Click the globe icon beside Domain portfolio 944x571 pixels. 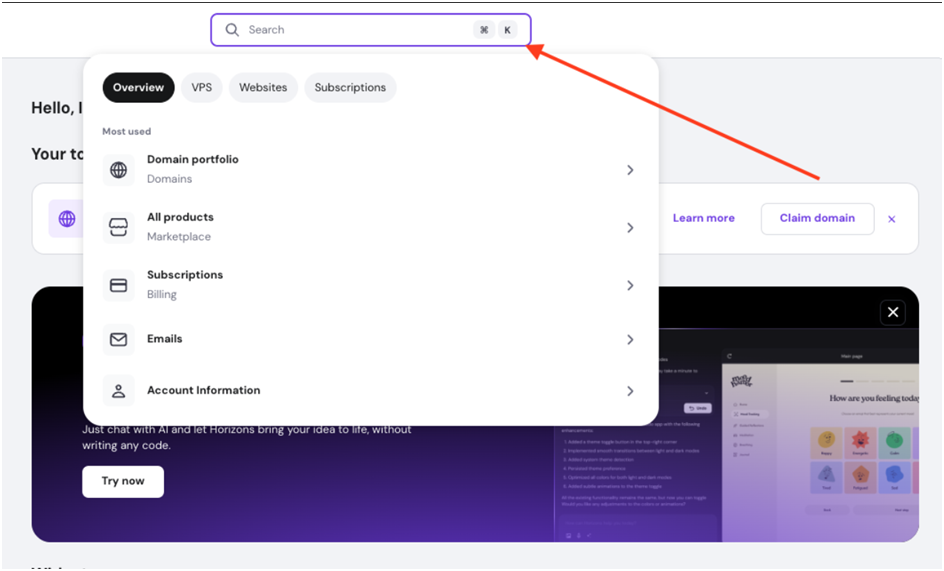tap(118, 170)
